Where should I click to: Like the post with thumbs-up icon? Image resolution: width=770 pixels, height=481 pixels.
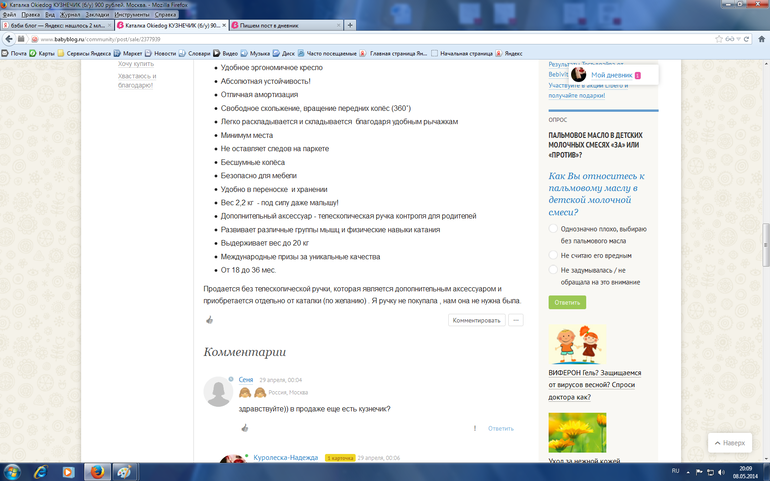pos(210,320)
